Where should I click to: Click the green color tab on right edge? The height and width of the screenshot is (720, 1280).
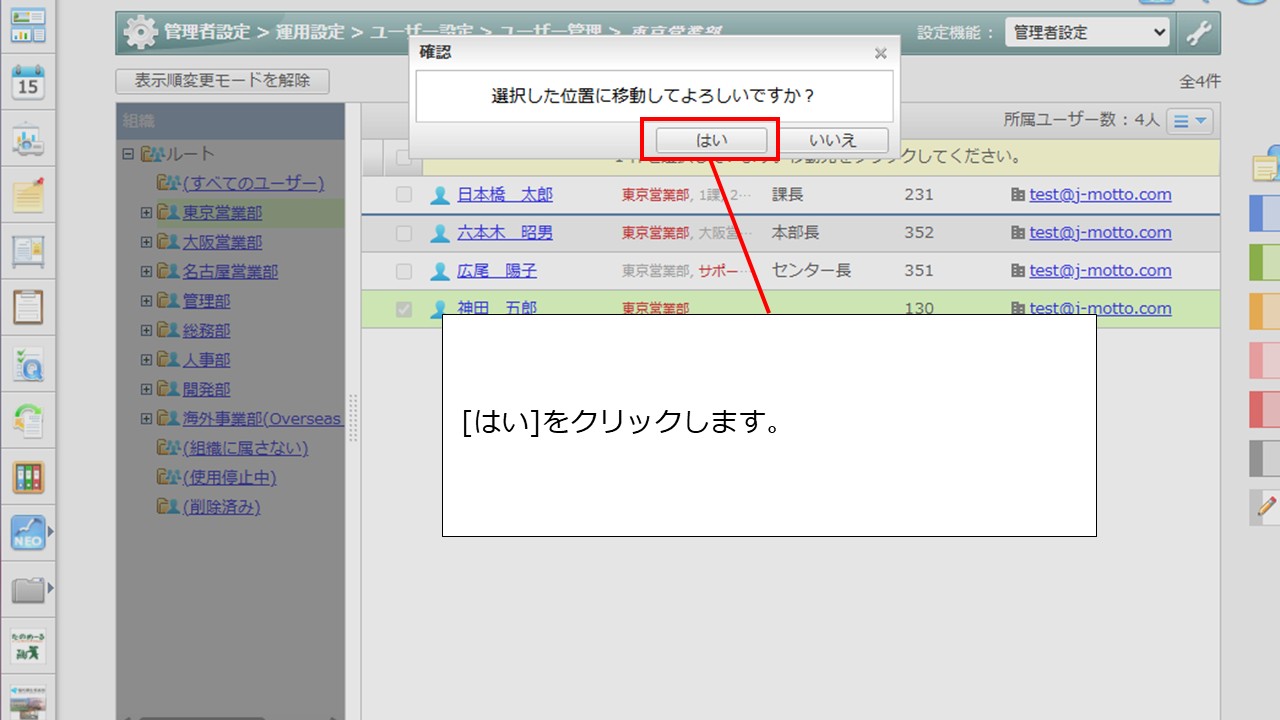coord(1264,263)
